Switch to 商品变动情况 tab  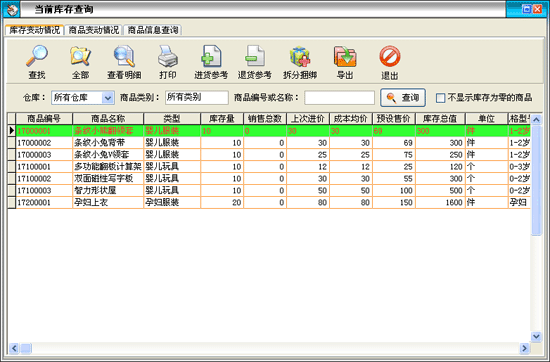[x=93, y=30]
